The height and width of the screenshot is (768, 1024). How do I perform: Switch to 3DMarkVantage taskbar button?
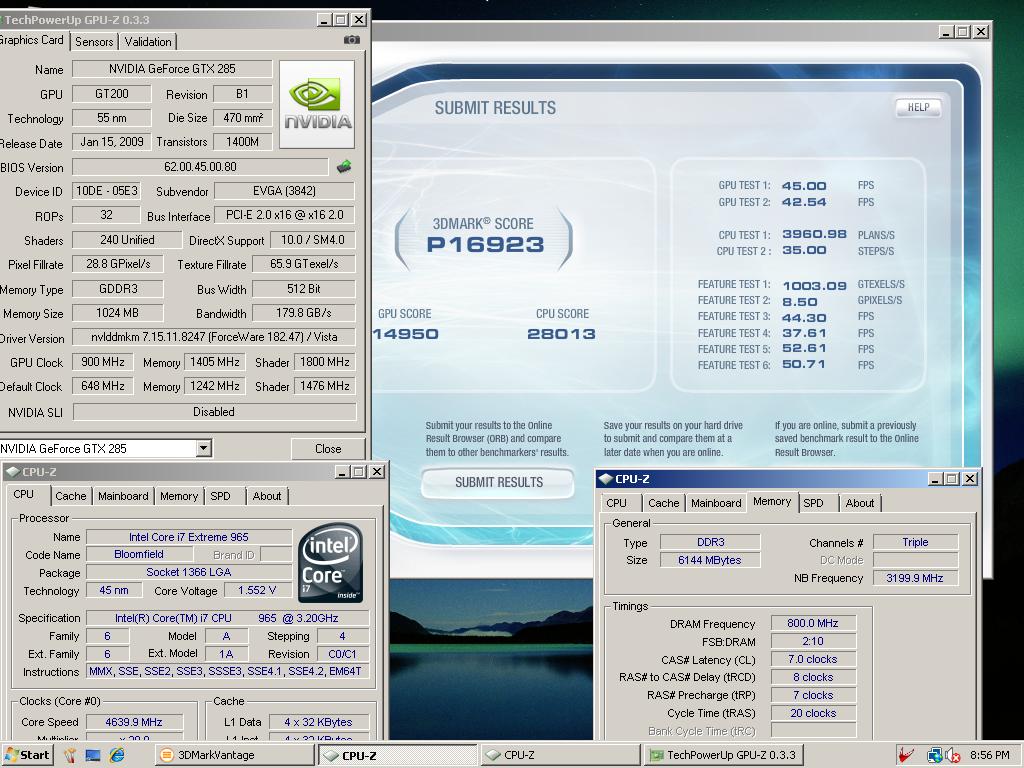(234, 755)
